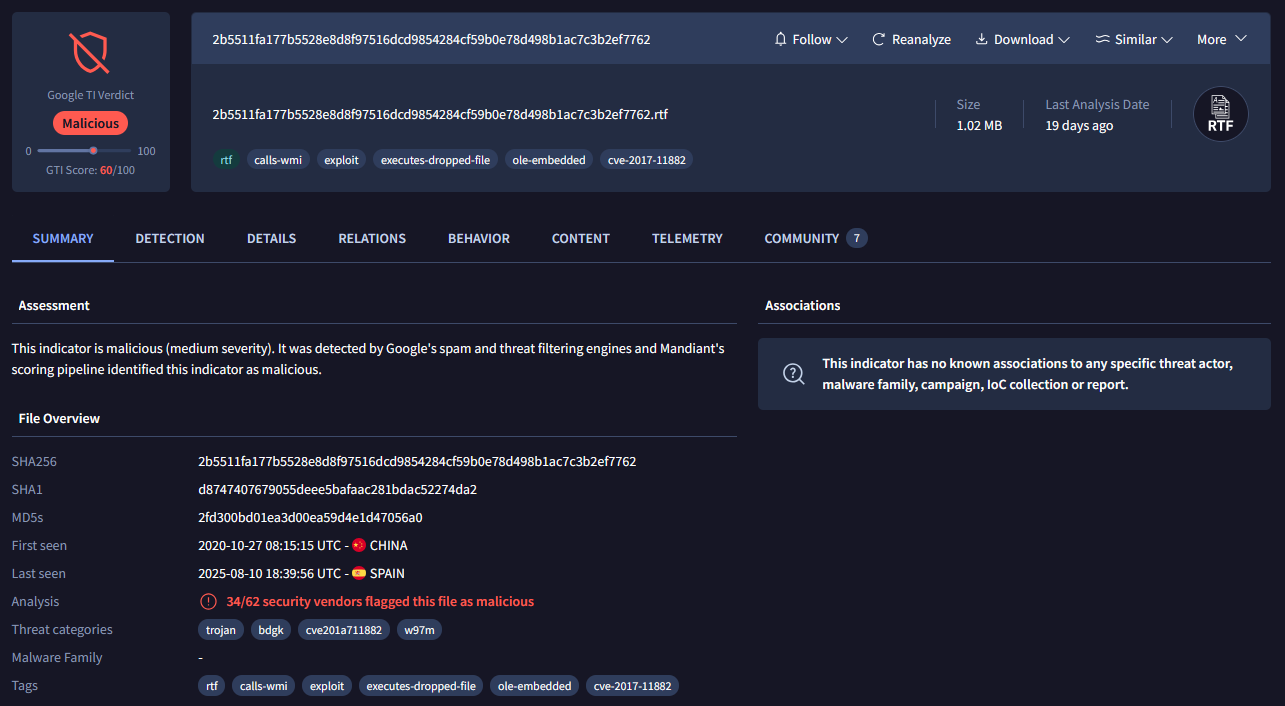The image size is (1285, 706).
Task: Expand the Similar dropdown chevron
Action: click(1166, 40)
